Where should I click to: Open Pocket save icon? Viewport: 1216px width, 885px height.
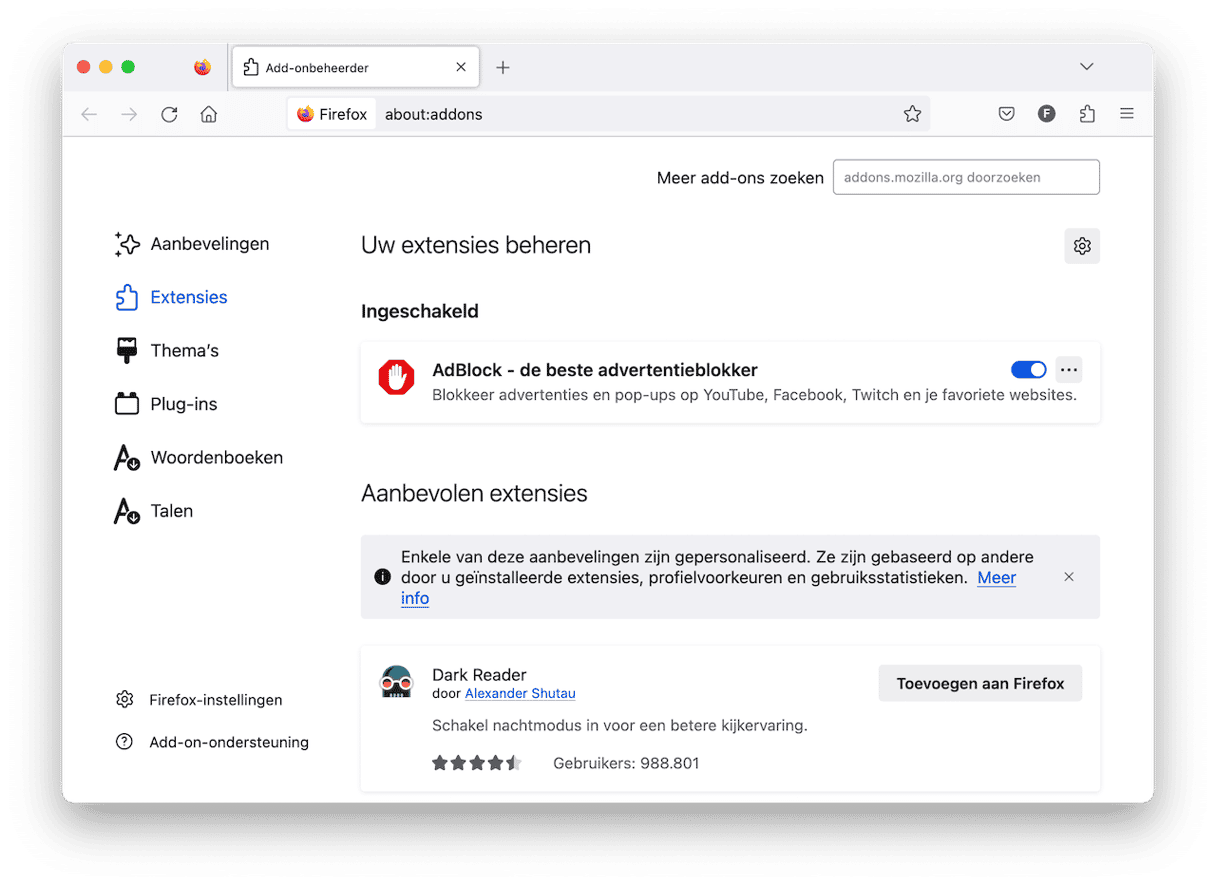1007,114
